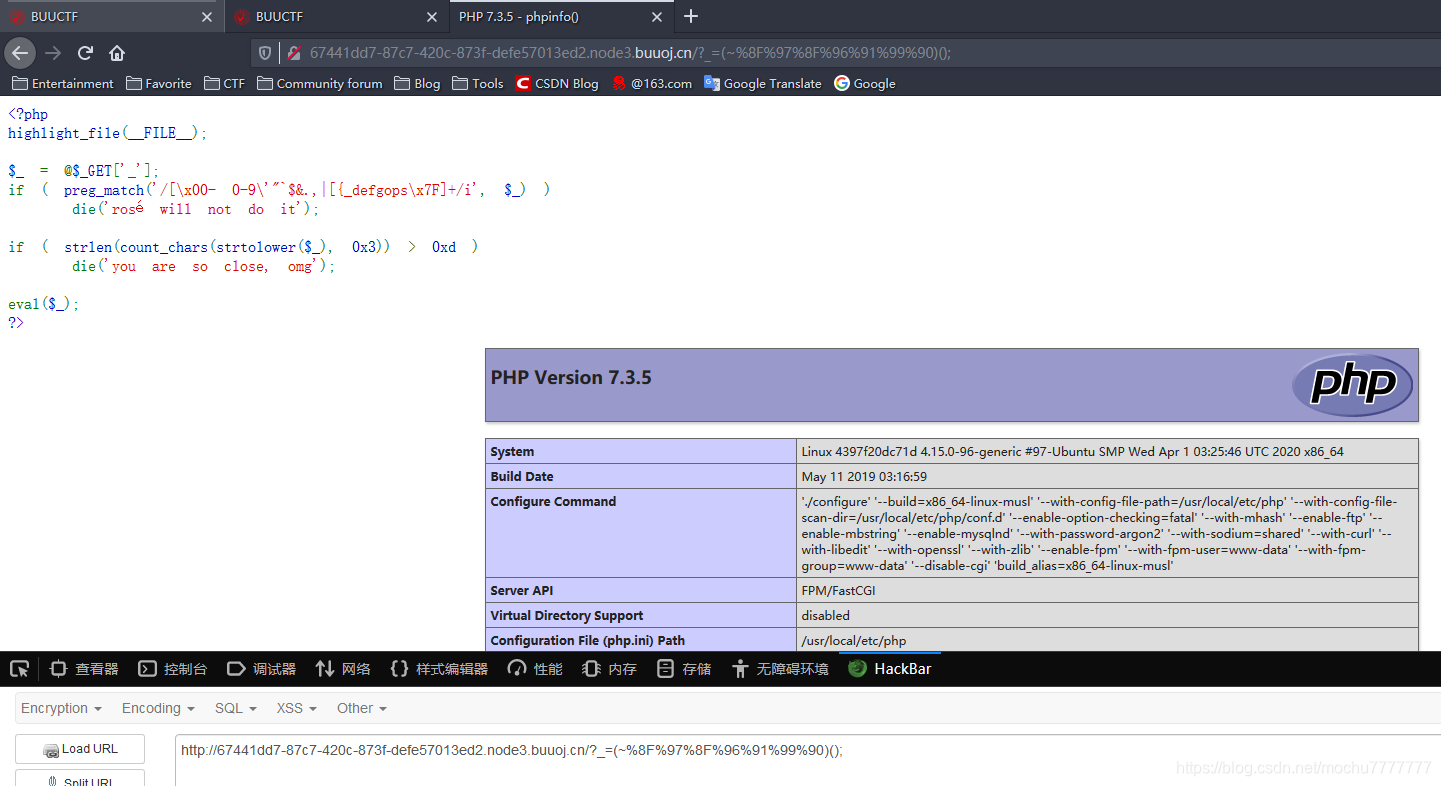
Task: Close the first BUUCTF tab
Action: tap(207, 17)
